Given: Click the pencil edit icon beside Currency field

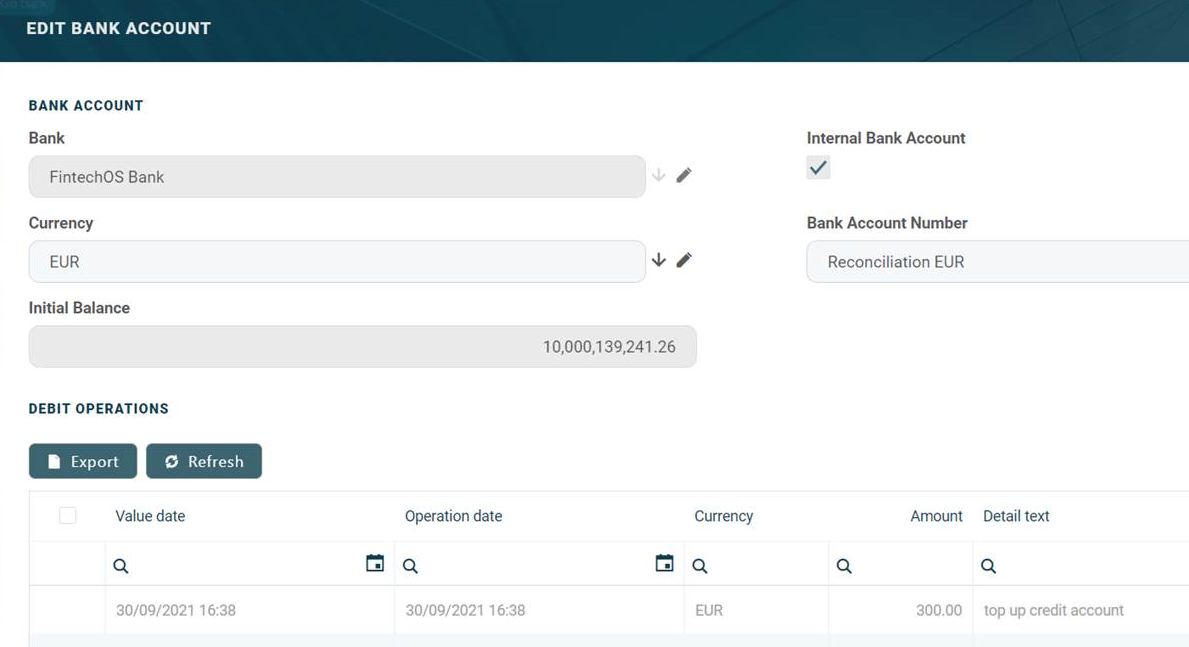Looking at the screenshot, I should [684, 261].
